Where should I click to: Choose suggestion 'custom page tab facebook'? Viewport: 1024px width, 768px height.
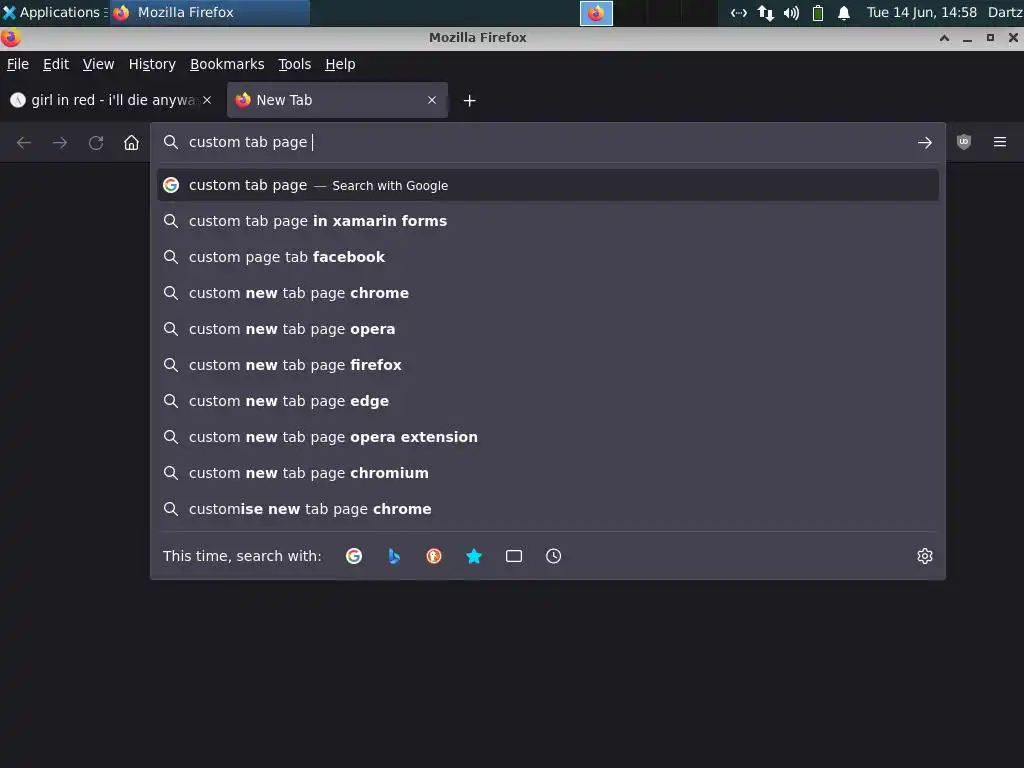coord(548,257)
